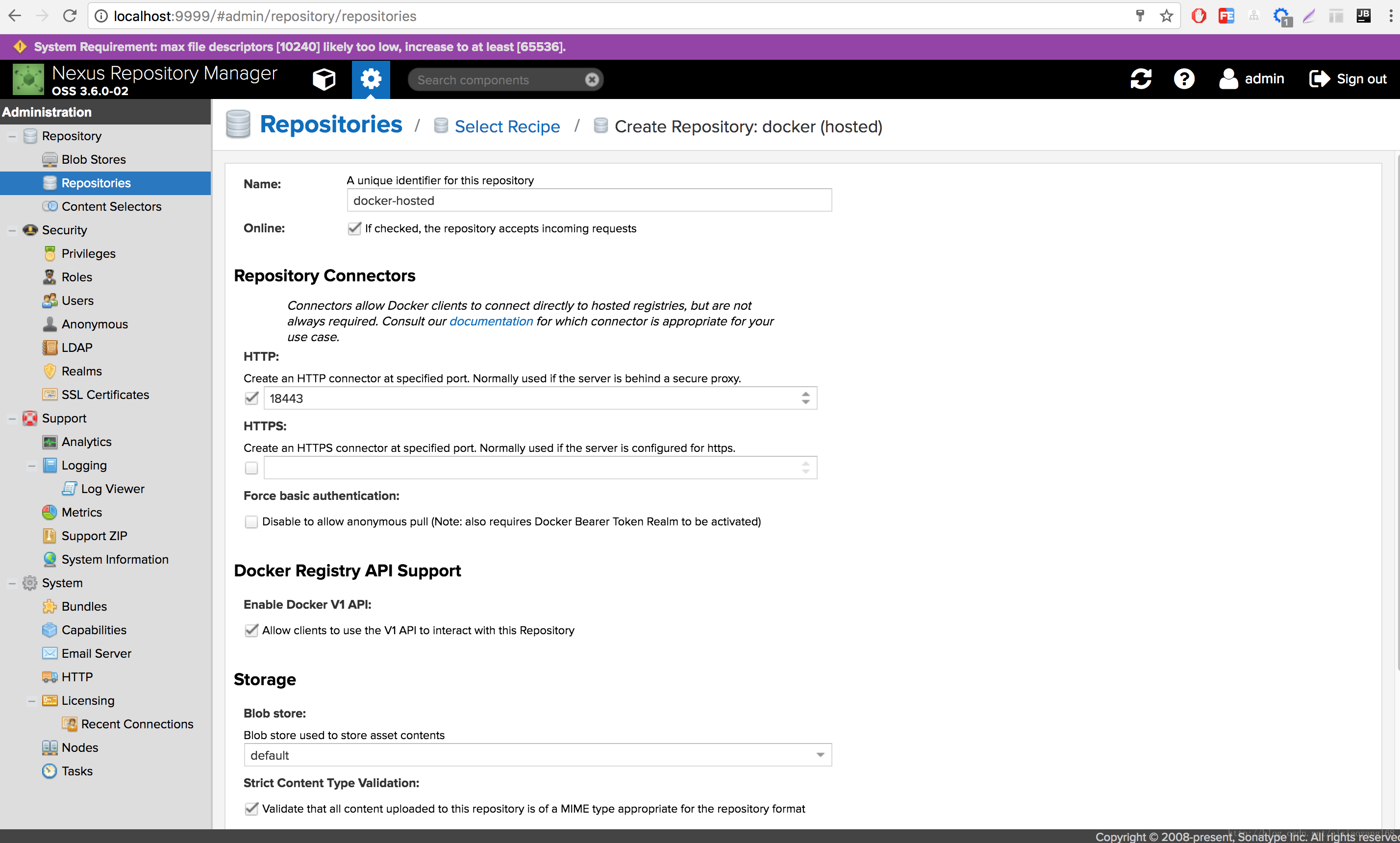Click the admin user icon
Screen dimensions: 1400x843
pos(1228,79)
